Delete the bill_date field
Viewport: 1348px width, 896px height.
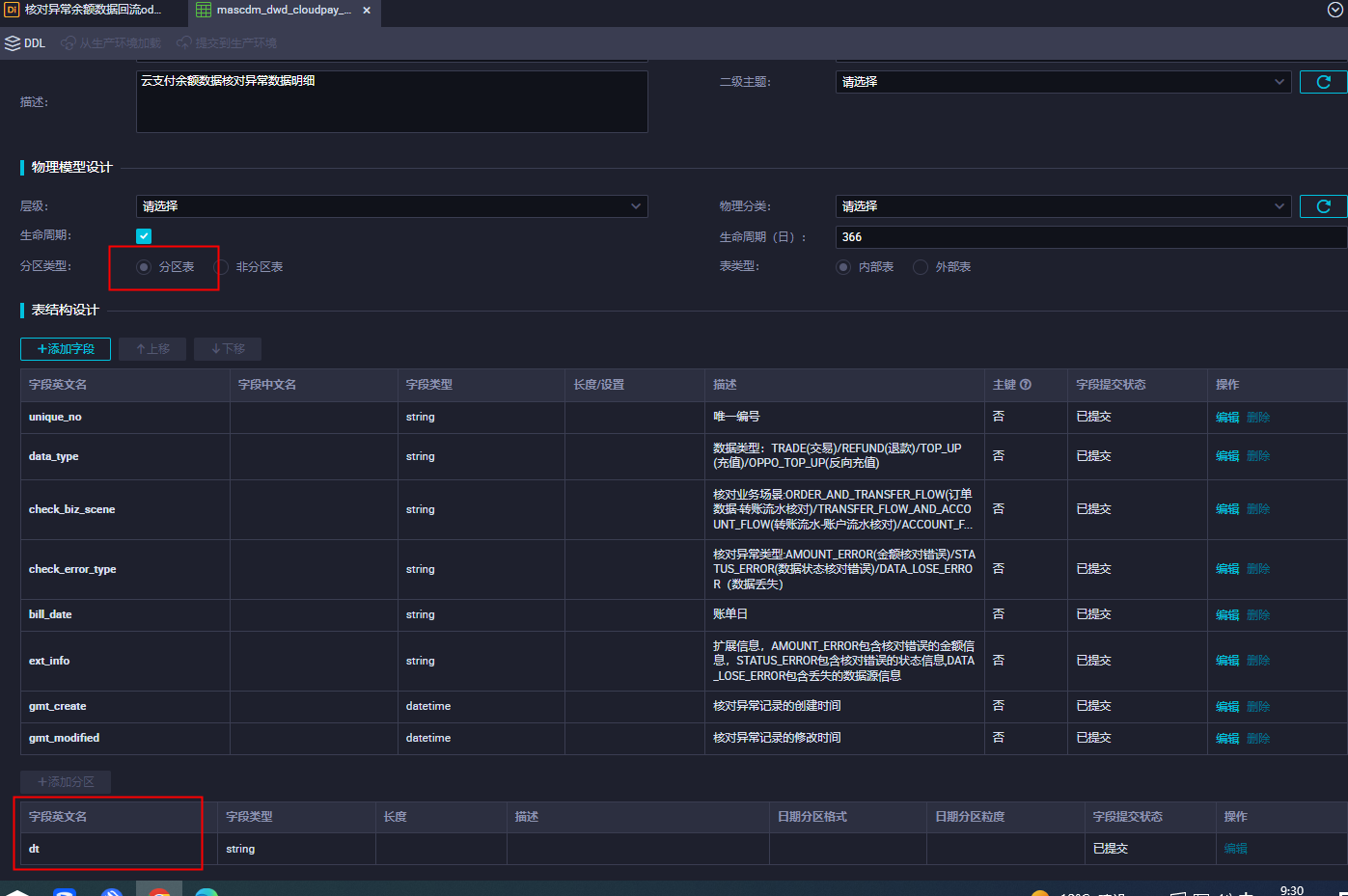1258,615
